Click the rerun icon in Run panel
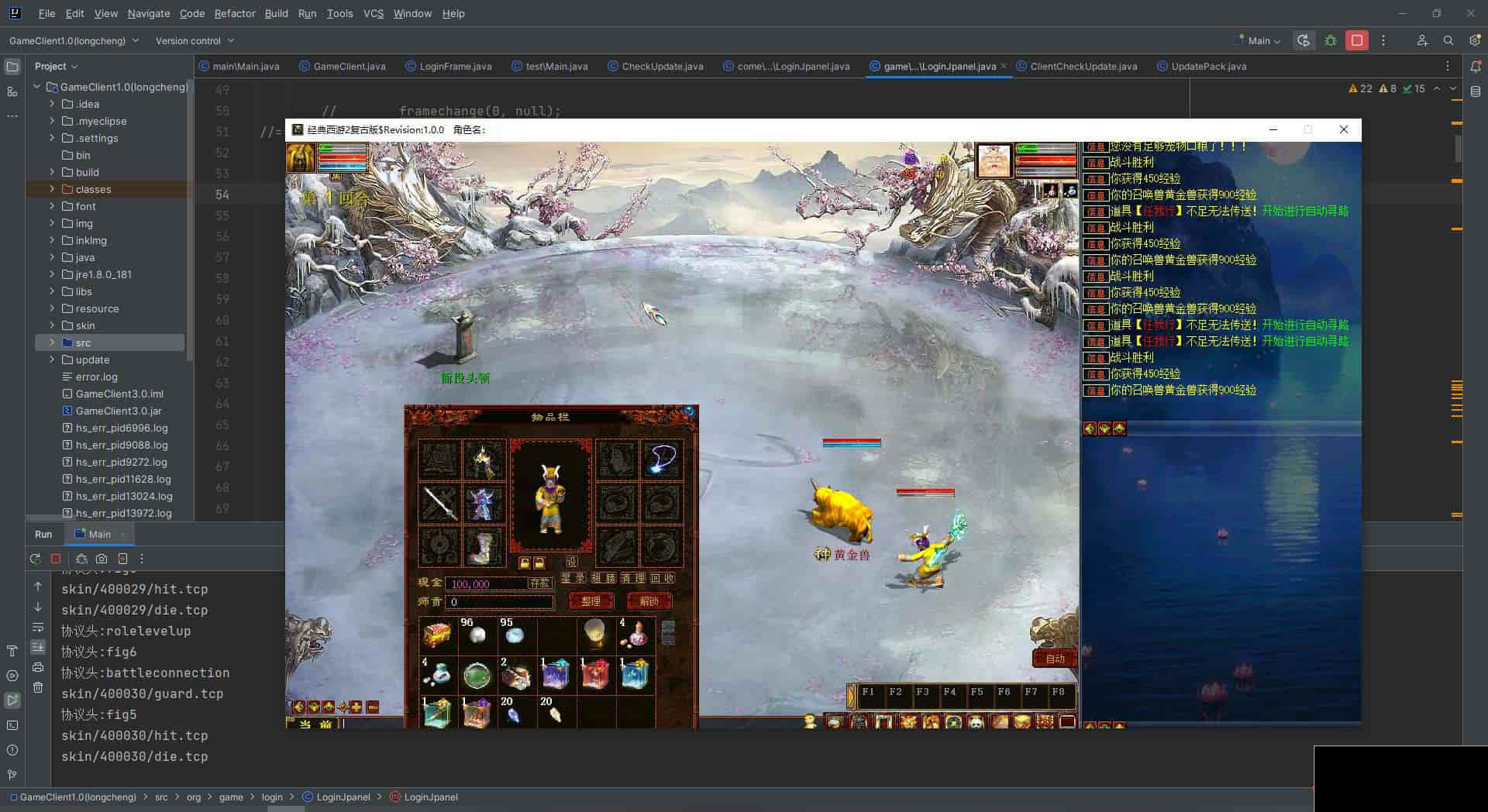This screenshot has height=812, width=1488. coord(35,559)
